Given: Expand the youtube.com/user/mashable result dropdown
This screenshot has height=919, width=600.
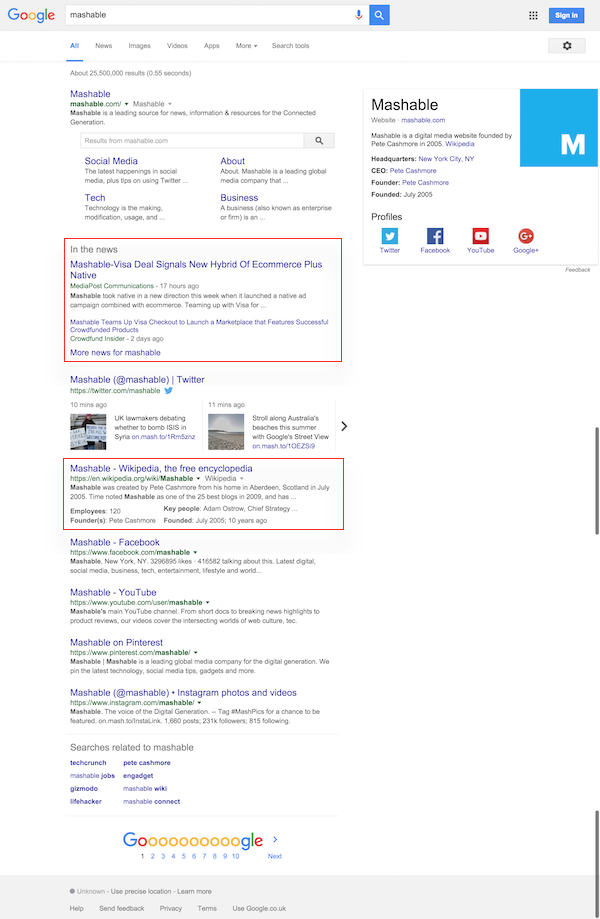Looking at the screenshot, I should (x=207, y=603).
